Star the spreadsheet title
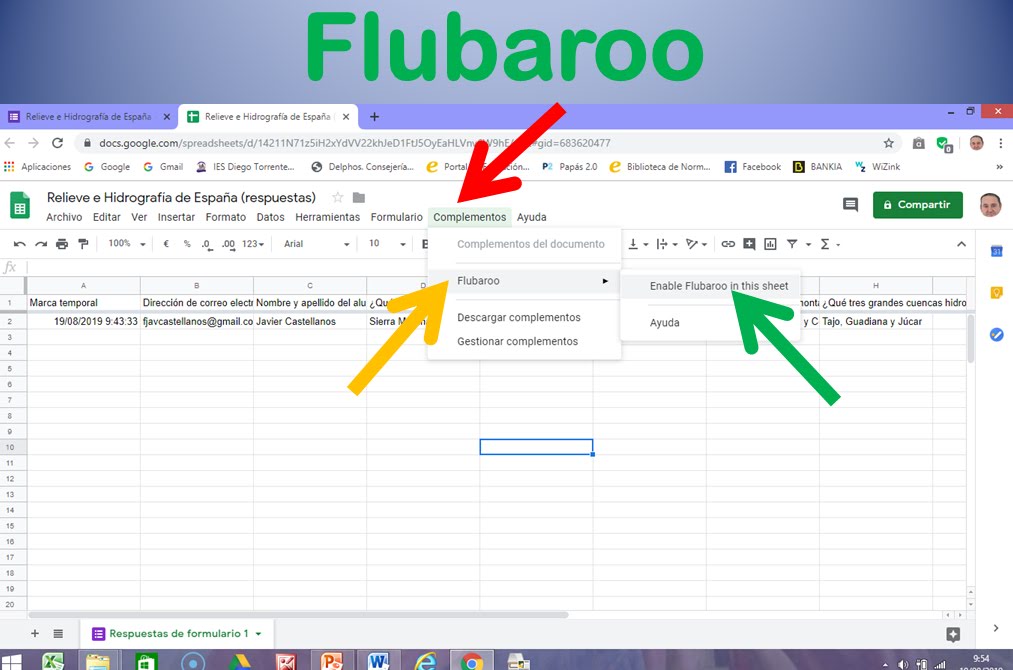The height and width of the screenshot is (670, 1013). (x=337, y=198)
